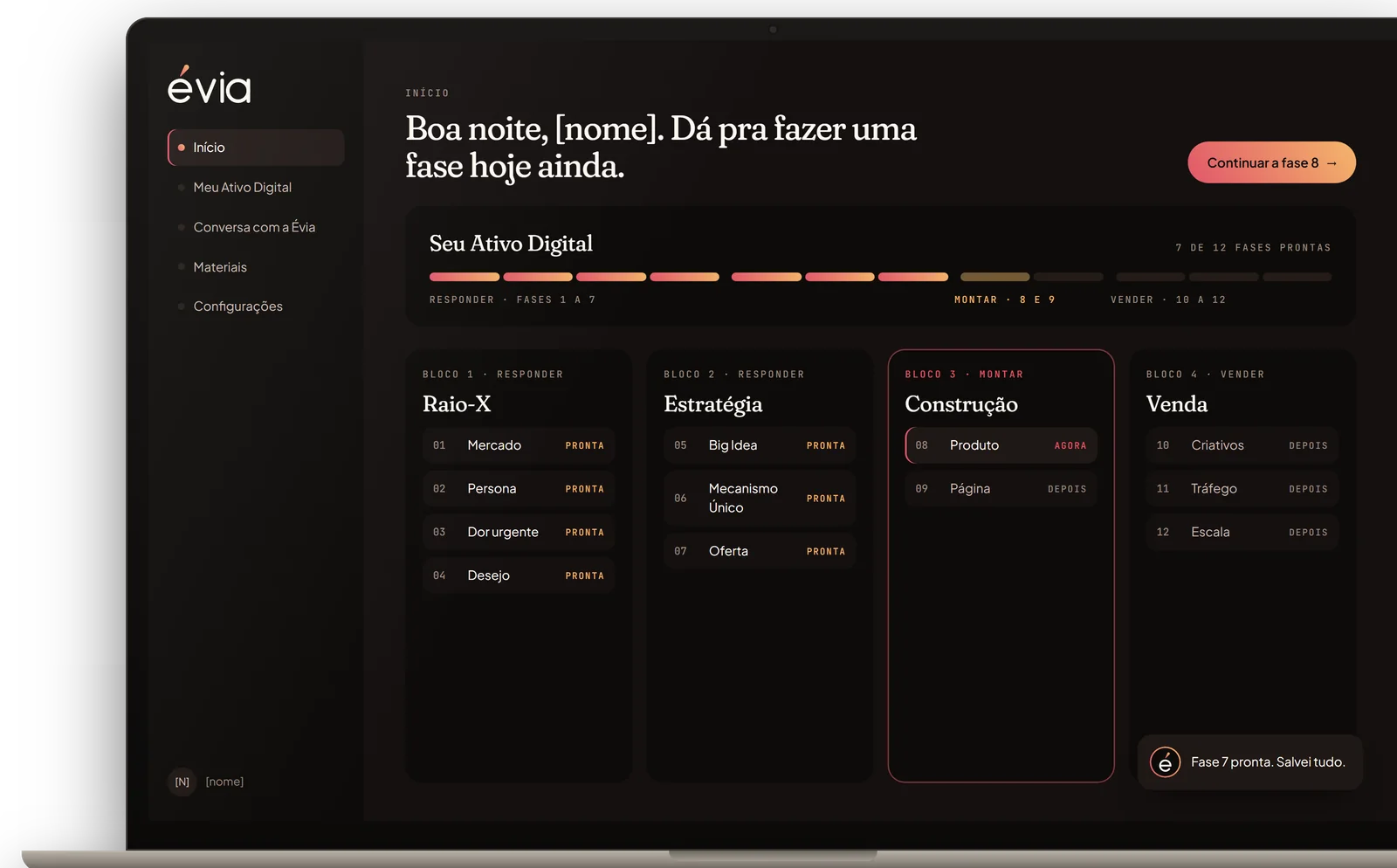Screen dimensions: 1397x868
Task: Click the Seu Ativo Digital heading
Action: coord(511,244)
